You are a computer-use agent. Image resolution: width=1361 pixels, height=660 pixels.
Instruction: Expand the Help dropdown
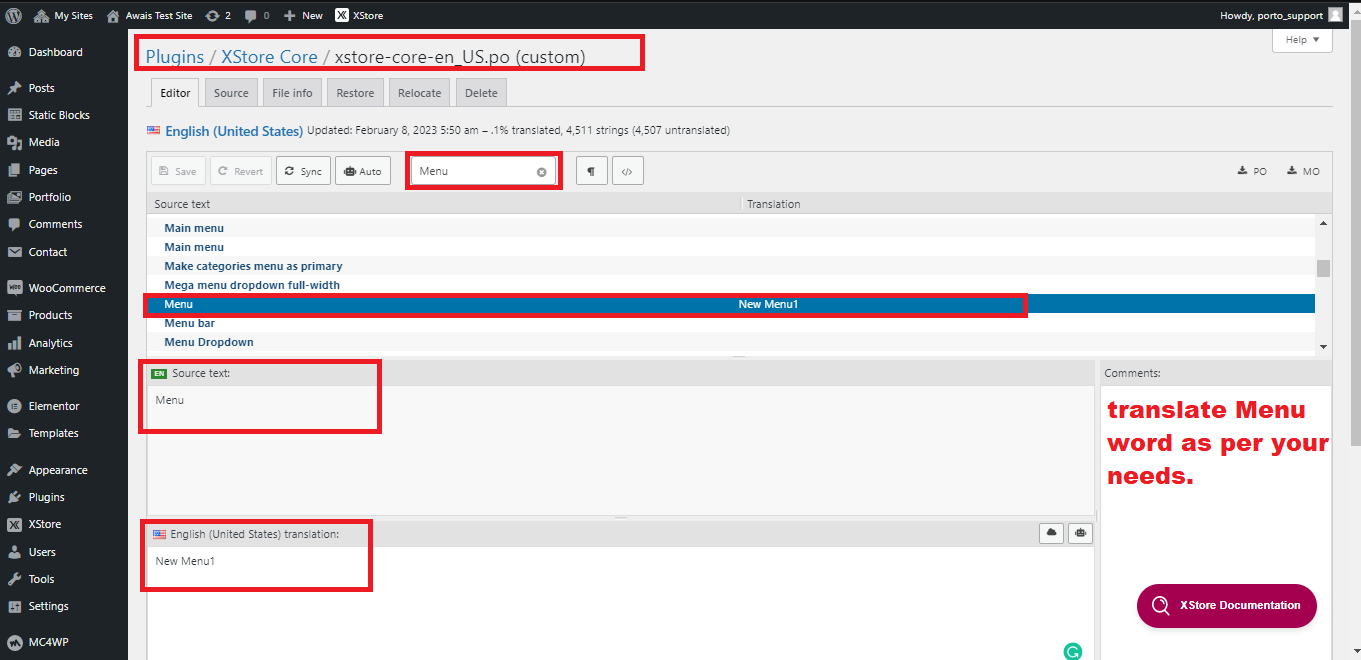coord(1302,40)
